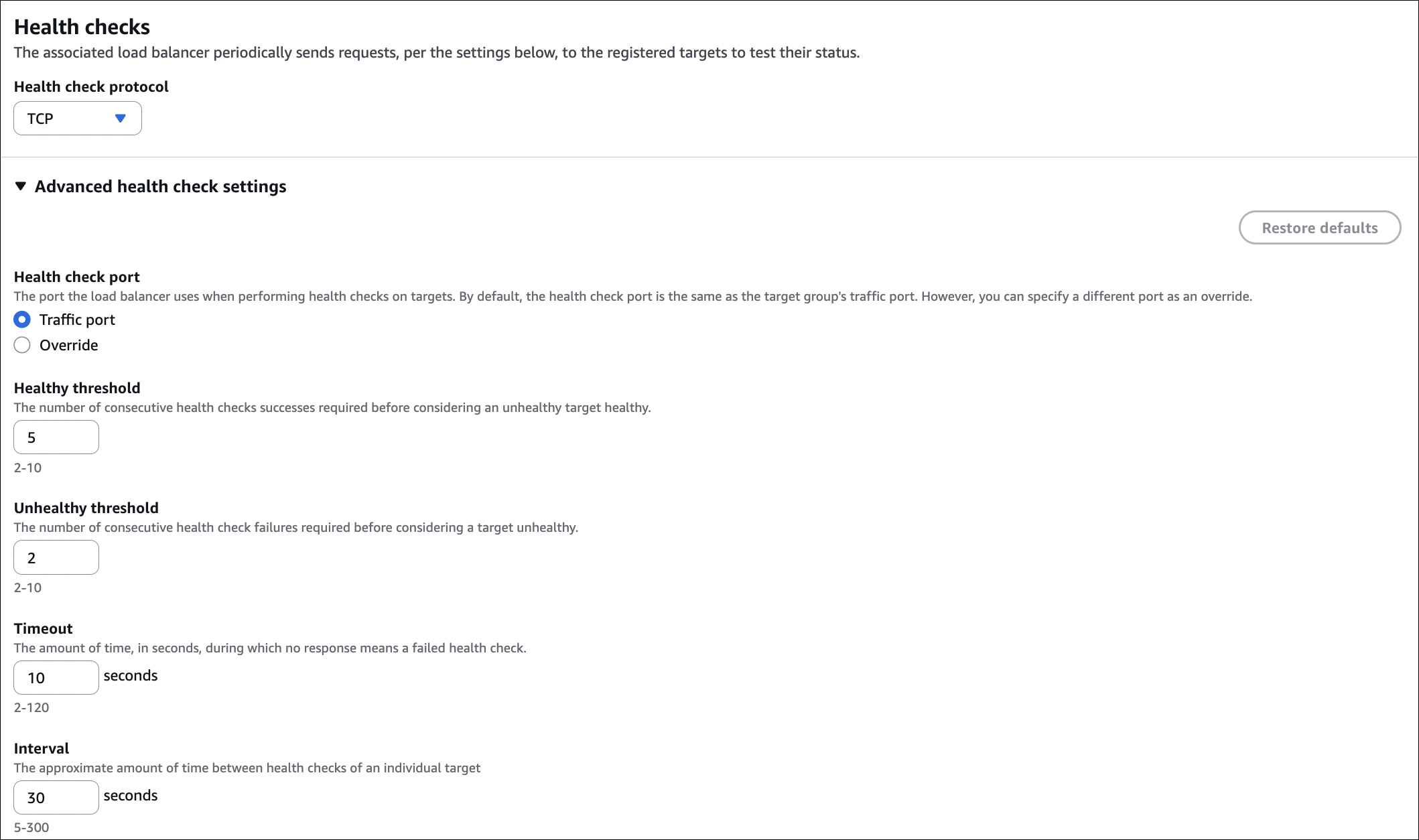Click the Unhealthy threshold field label
Image resolution: width=1419 pixels, height=840 pixels.
pos(86,508)
